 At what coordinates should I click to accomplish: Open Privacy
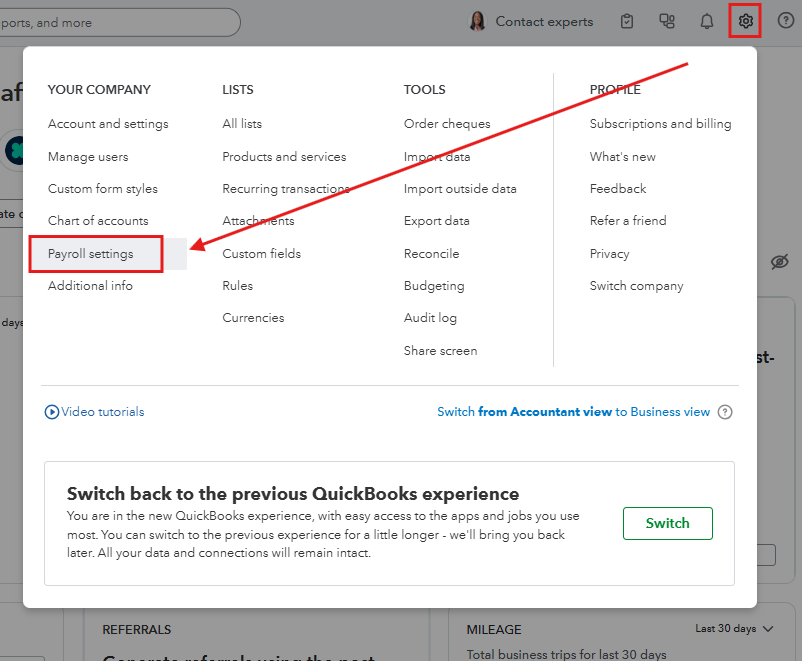tap(609, 254)
